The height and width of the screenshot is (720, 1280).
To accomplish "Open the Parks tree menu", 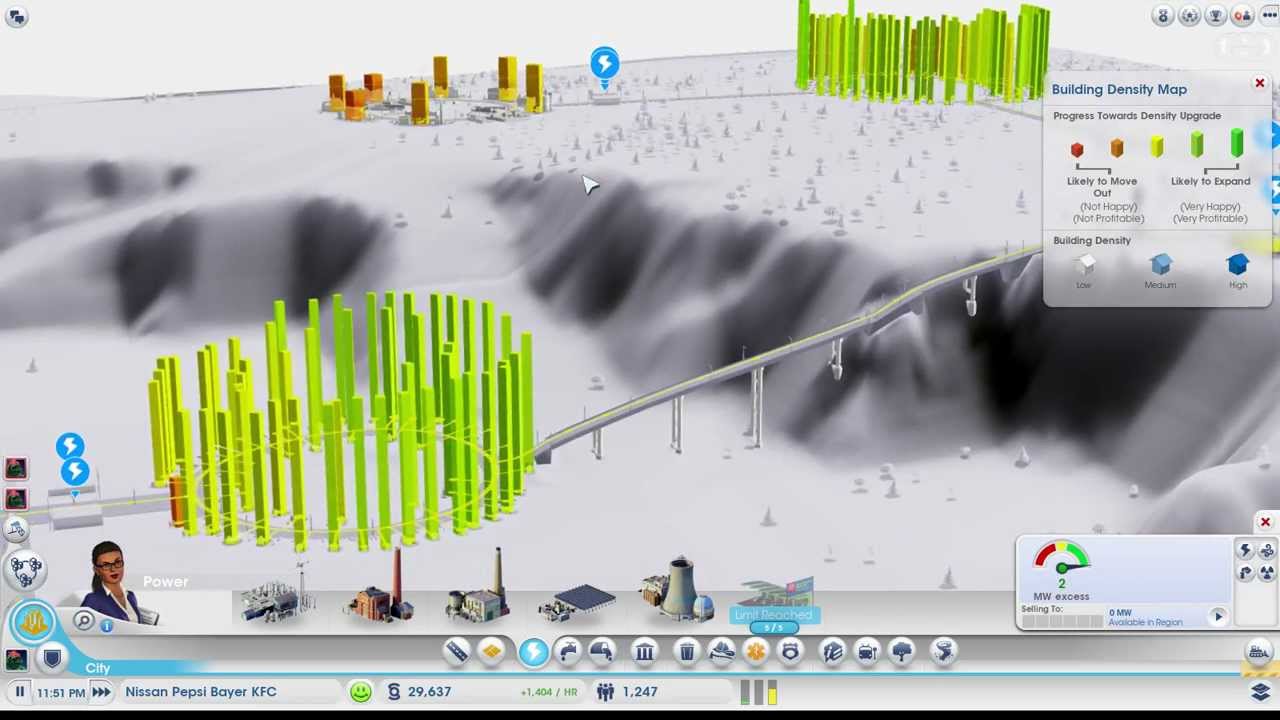I will tap(902, 652).
